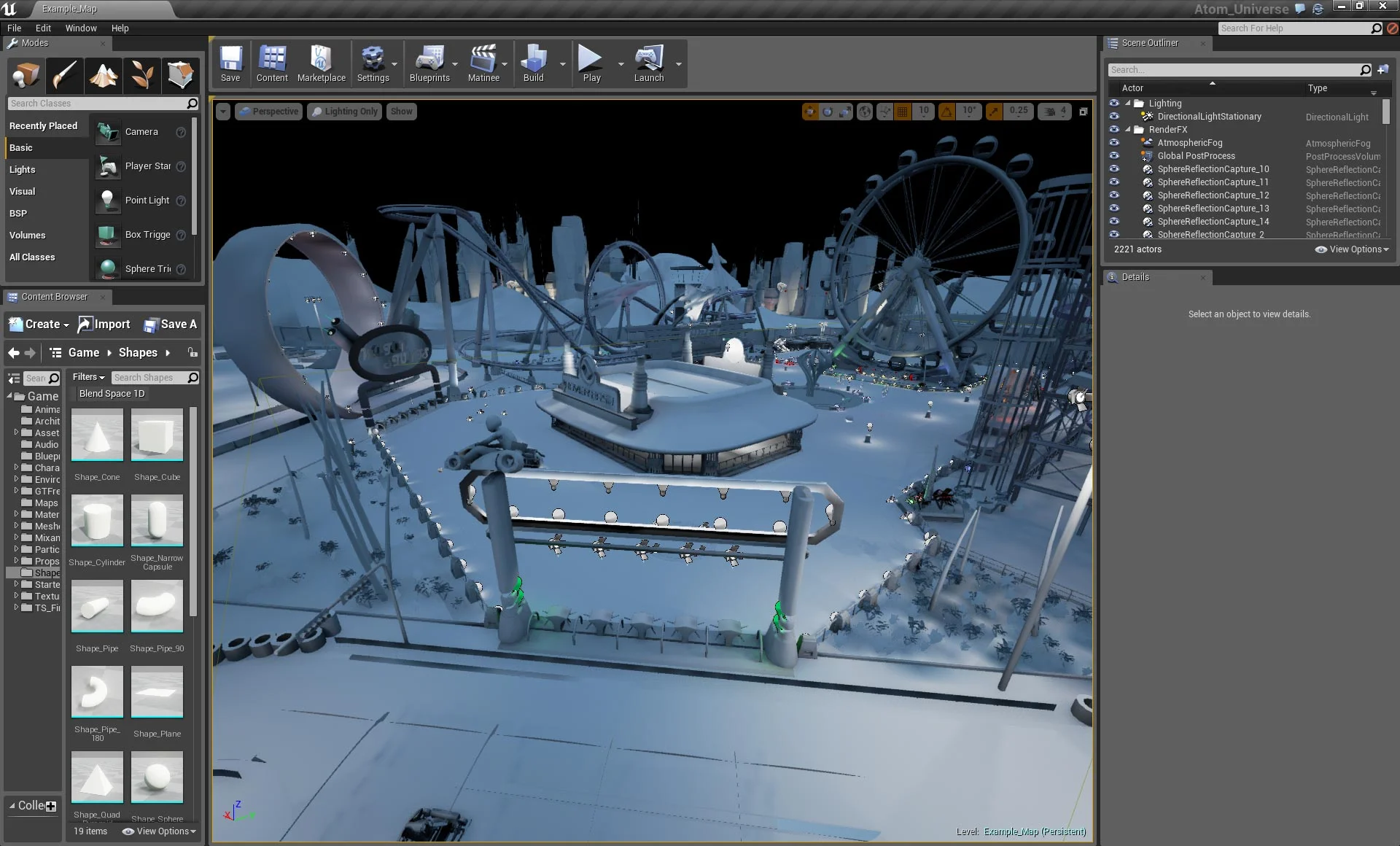Viewport: 1400px width, 846px height.
Task: Select the Shape_Cube asset thumbnail
Action: coord(157,436)
